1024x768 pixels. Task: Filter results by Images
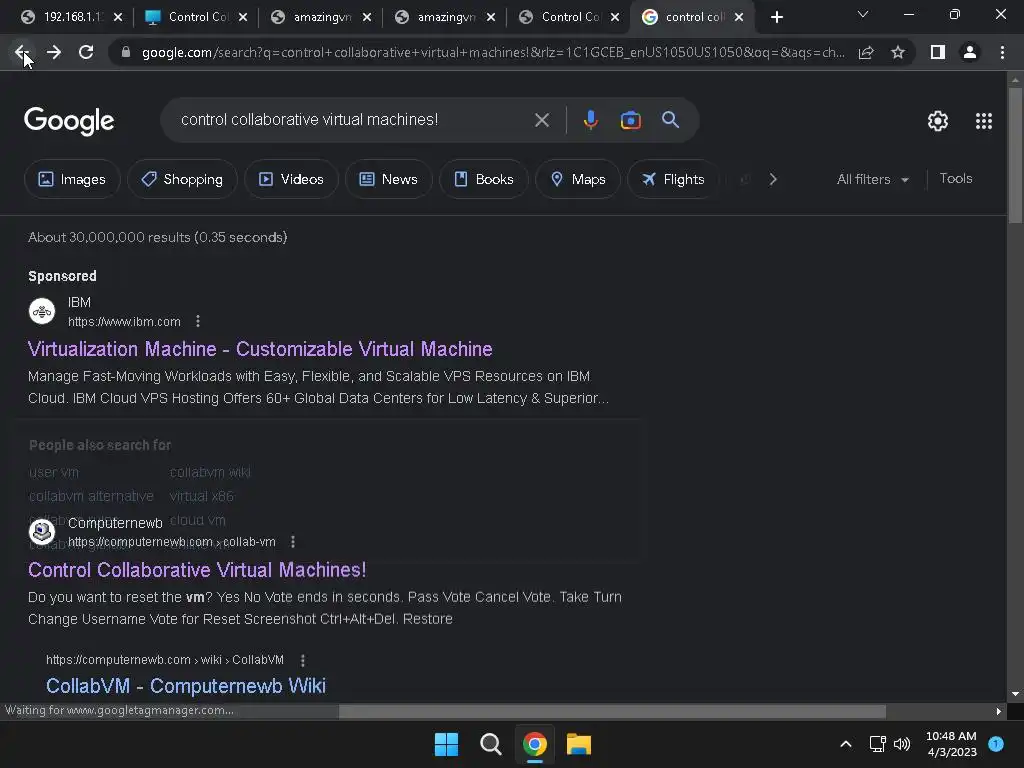click(x=72, y=179)
